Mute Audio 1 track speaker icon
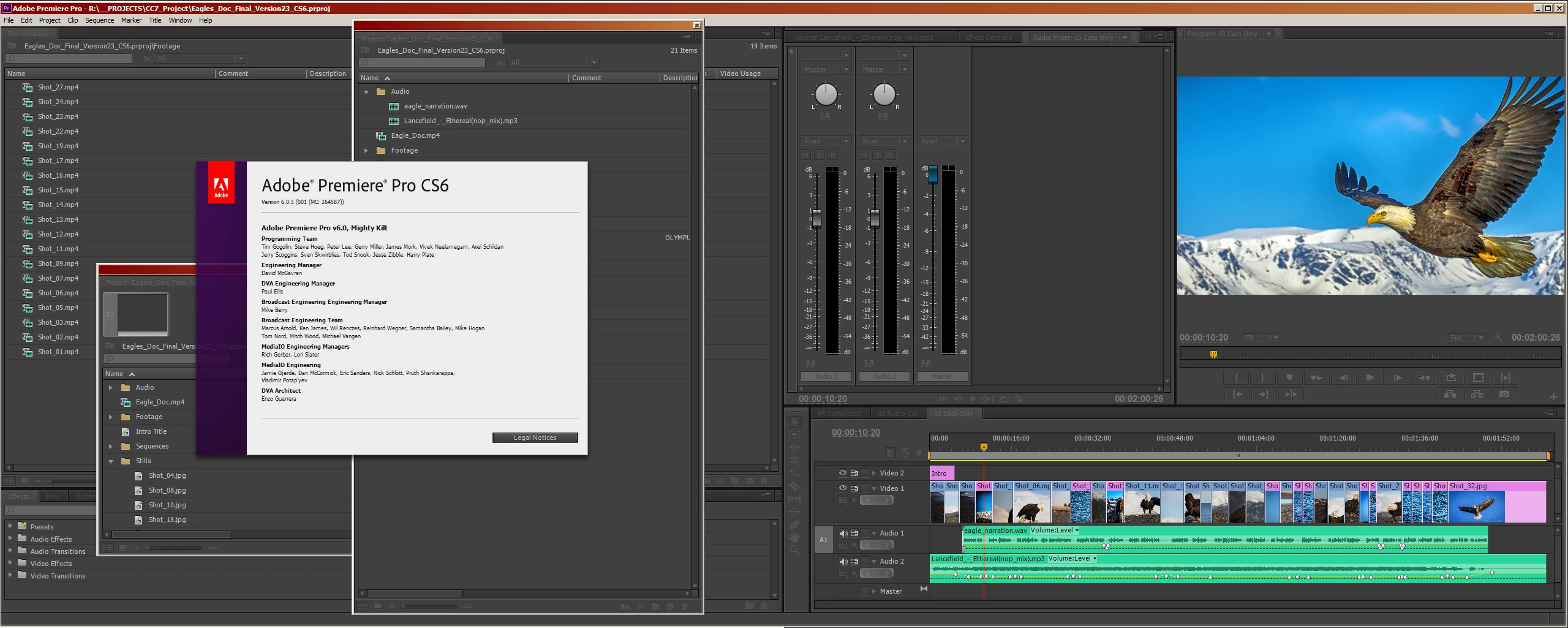 843,533
